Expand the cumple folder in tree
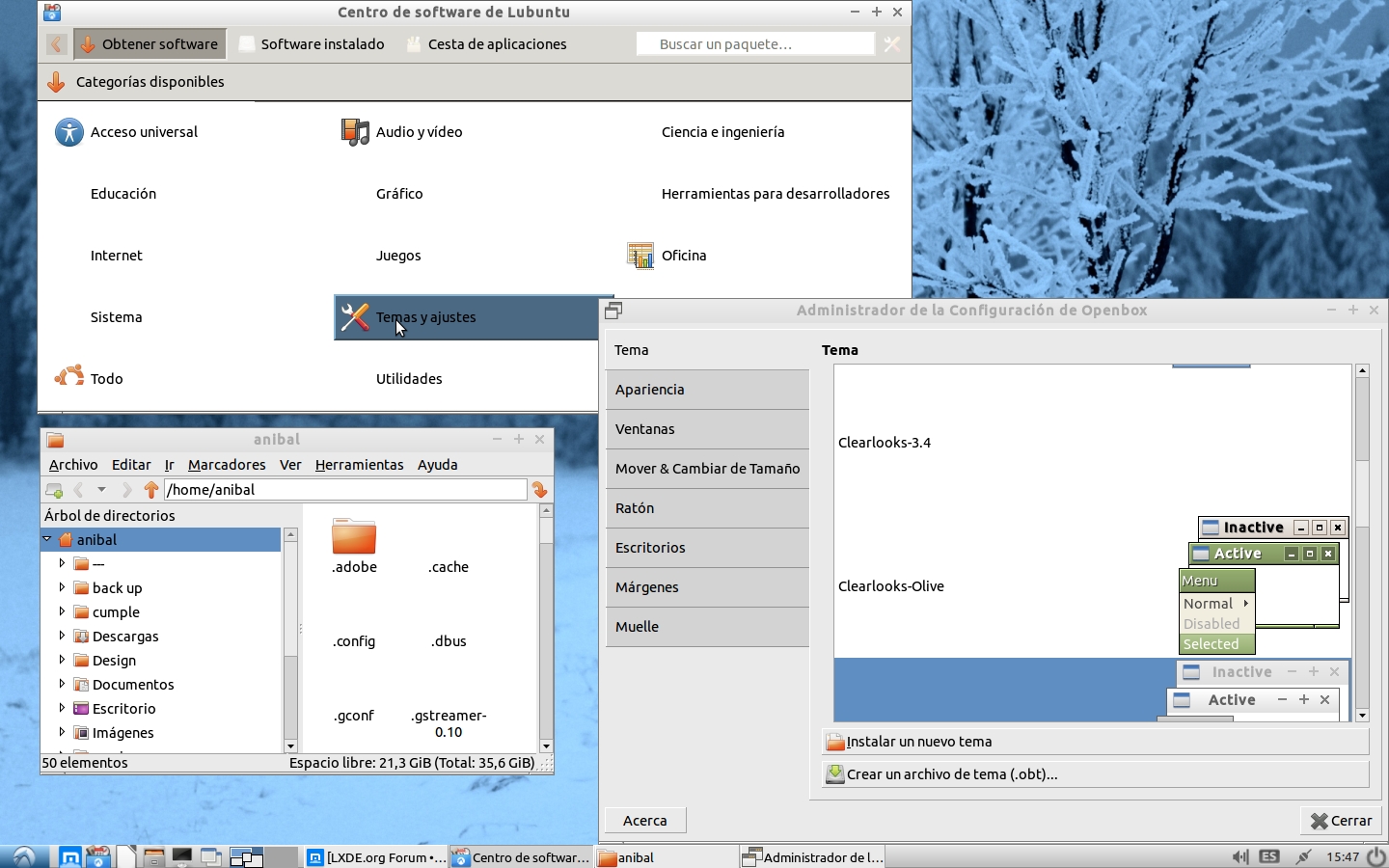 pos(62,610)
